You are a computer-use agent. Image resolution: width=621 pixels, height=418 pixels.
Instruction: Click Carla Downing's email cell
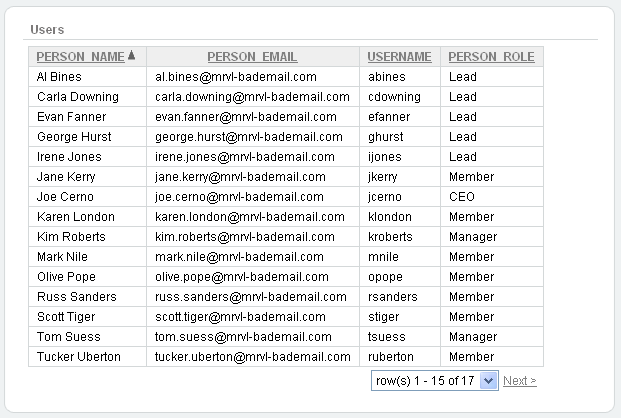[x=252, y=97]
